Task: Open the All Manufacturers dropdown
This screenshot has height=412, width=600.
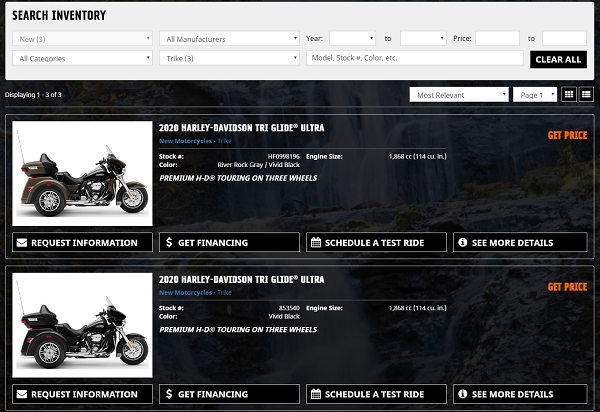Action: pyautogui.click(x=229, y=39)
